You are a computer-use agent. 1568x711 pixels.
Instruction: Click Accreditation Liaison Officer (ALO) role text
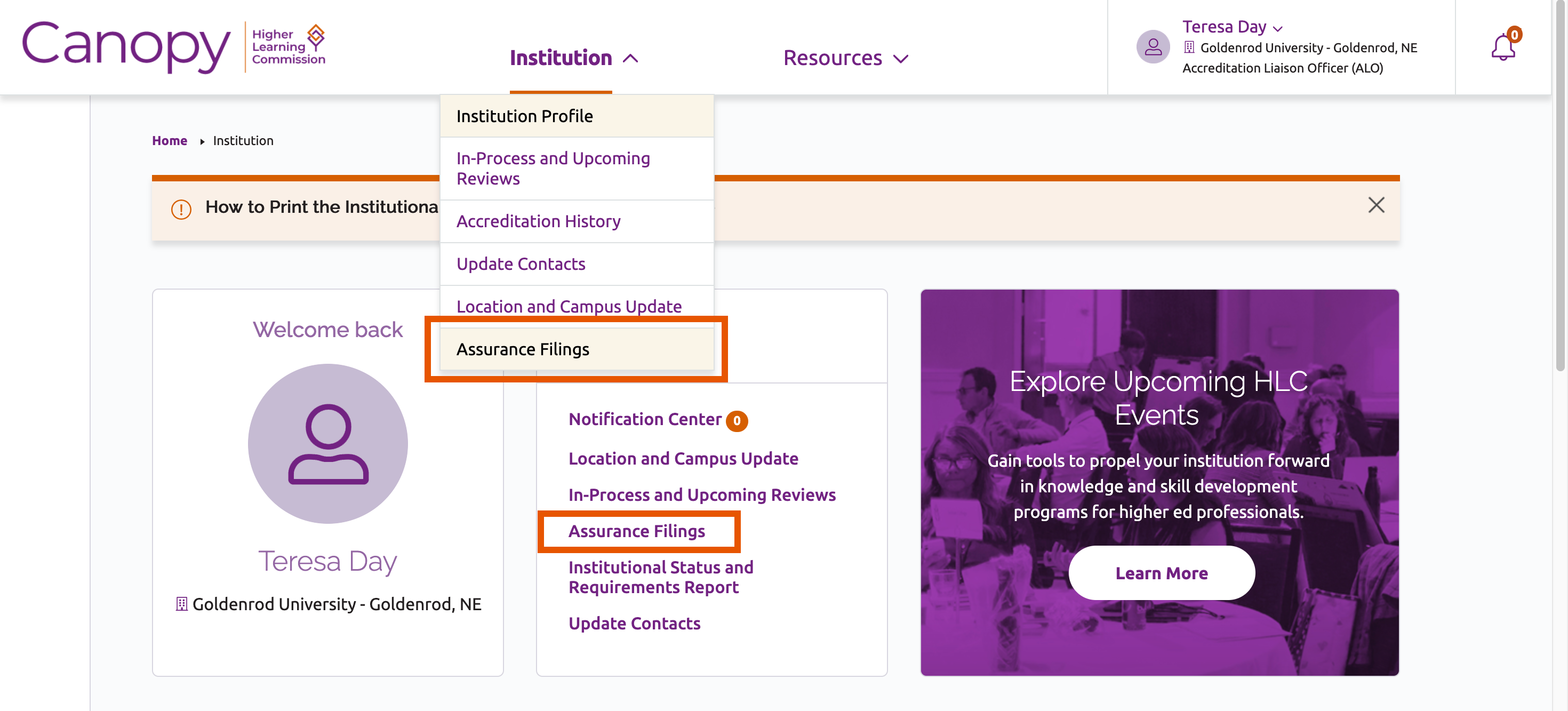point(1283,68)
